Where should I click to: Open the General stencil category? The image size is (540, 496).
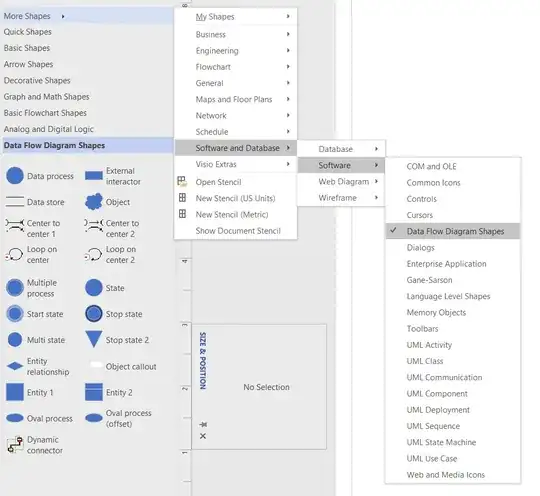pos(236,83)
